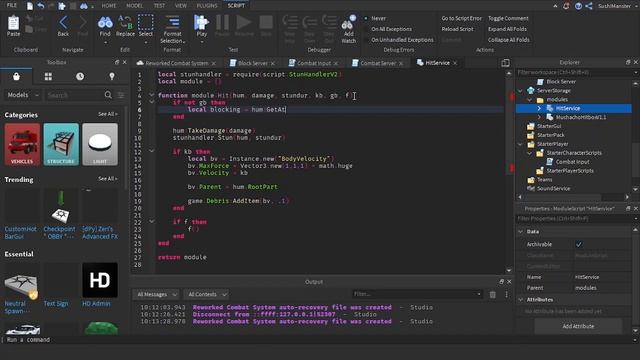Click the undo arrow in quick access bar
640x360 pixels.
pos(40,6)
